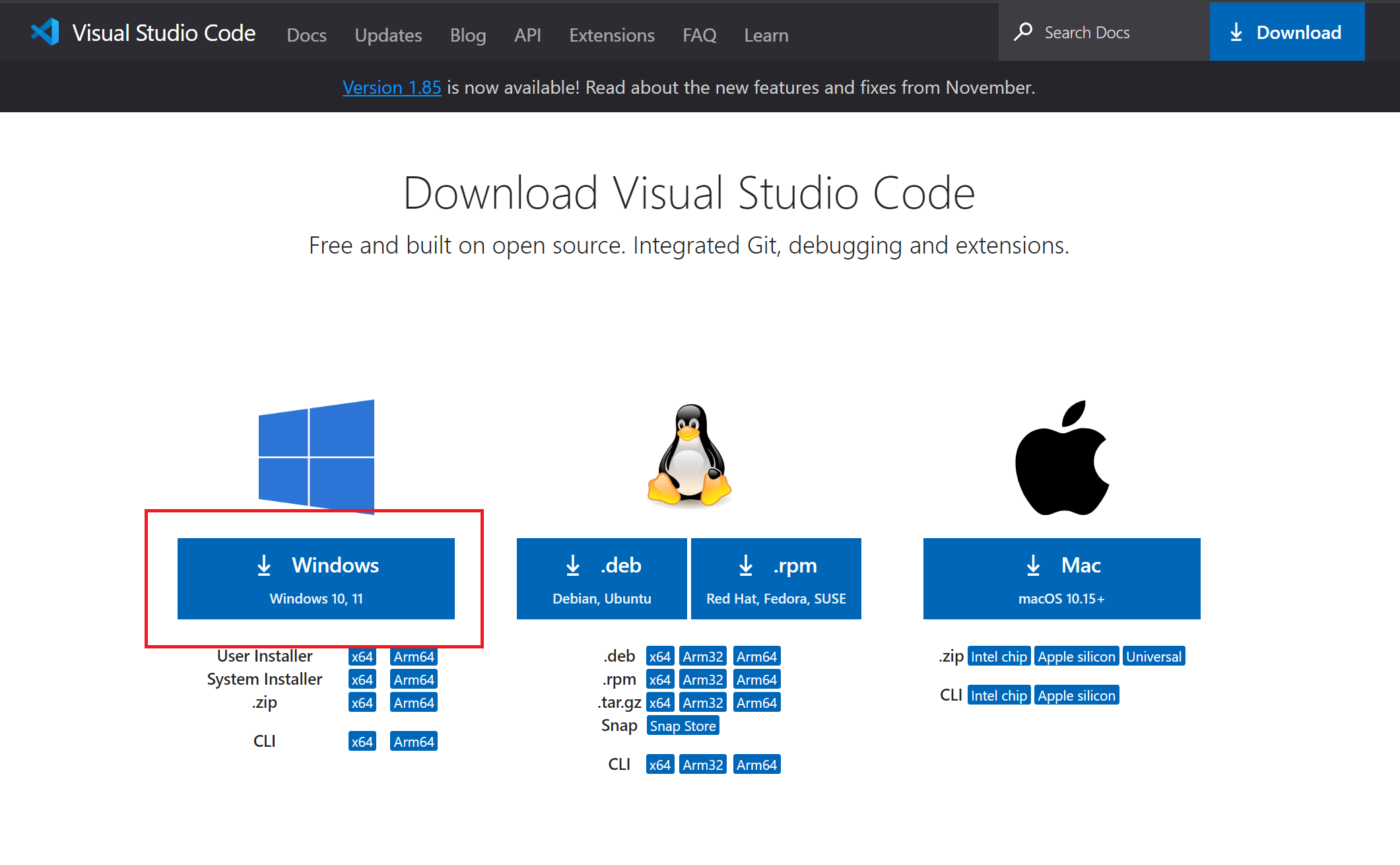Image resolution: width=1400 pixels, height=865 pixels.
Task: Download the Windows 10, 11 installer
Action: pyautogui.click(x=316, y=578)
